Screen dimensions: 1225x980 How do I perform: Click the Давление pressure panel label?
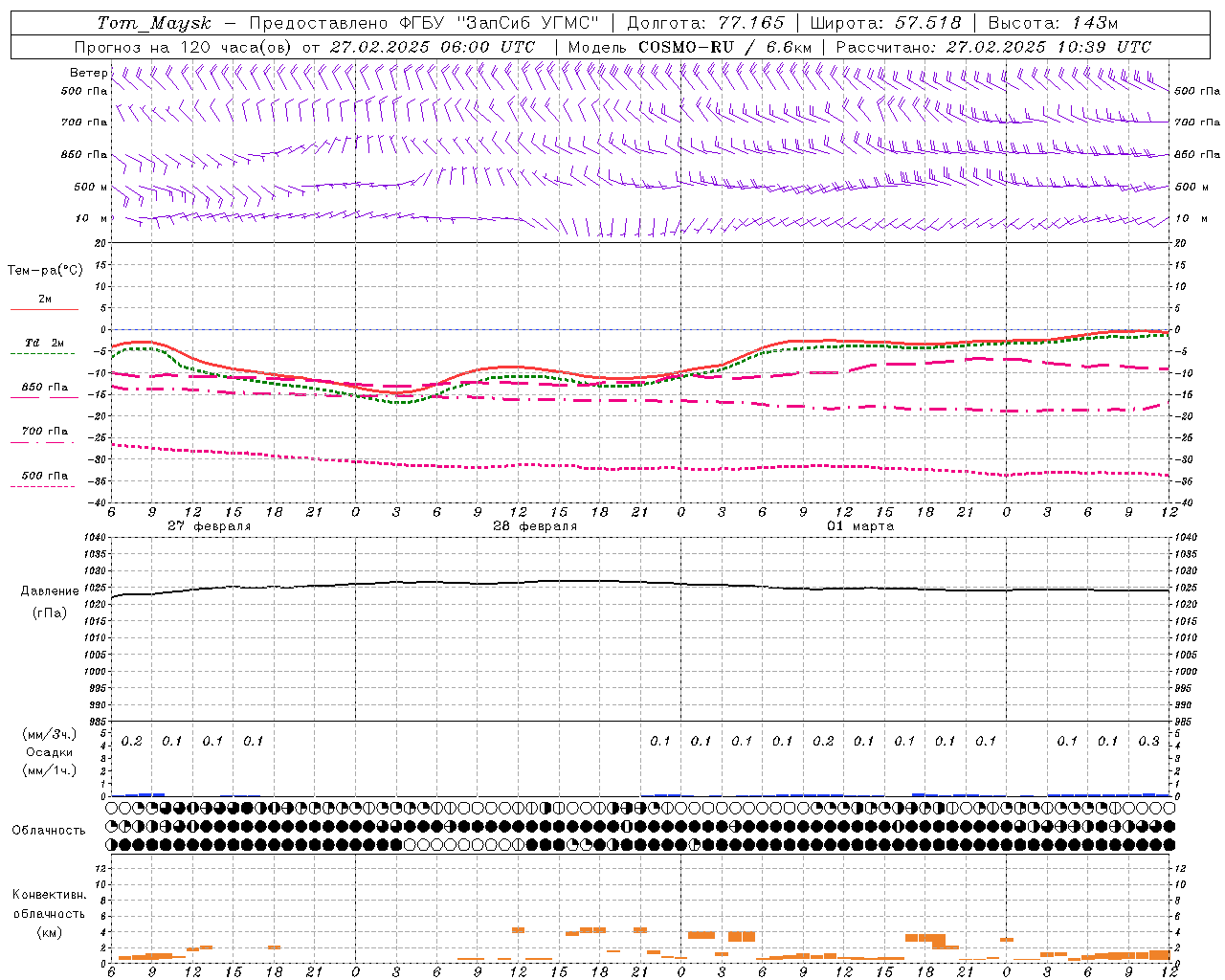pos(50,591)
